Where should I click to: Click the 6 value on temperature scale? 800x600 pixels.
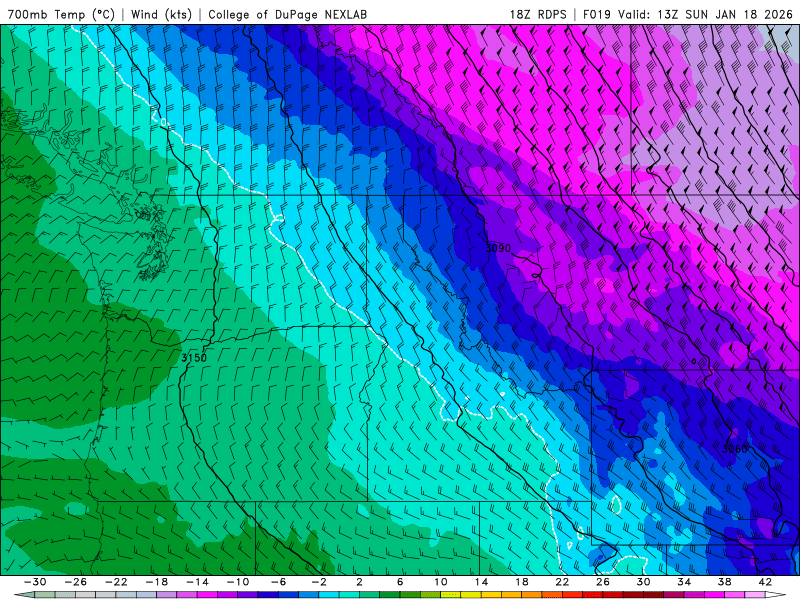tap(400, 582)
